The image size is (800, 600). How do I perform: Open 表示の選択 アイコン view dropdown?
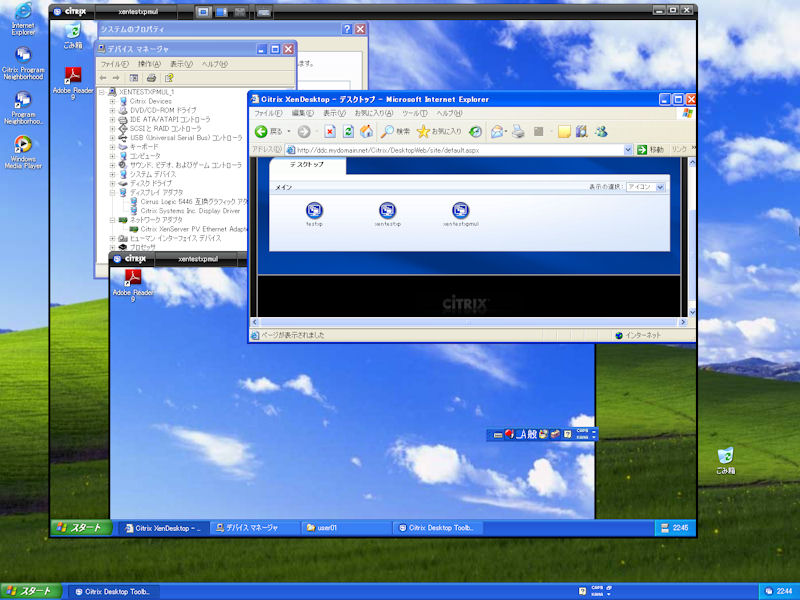[660, 187]
